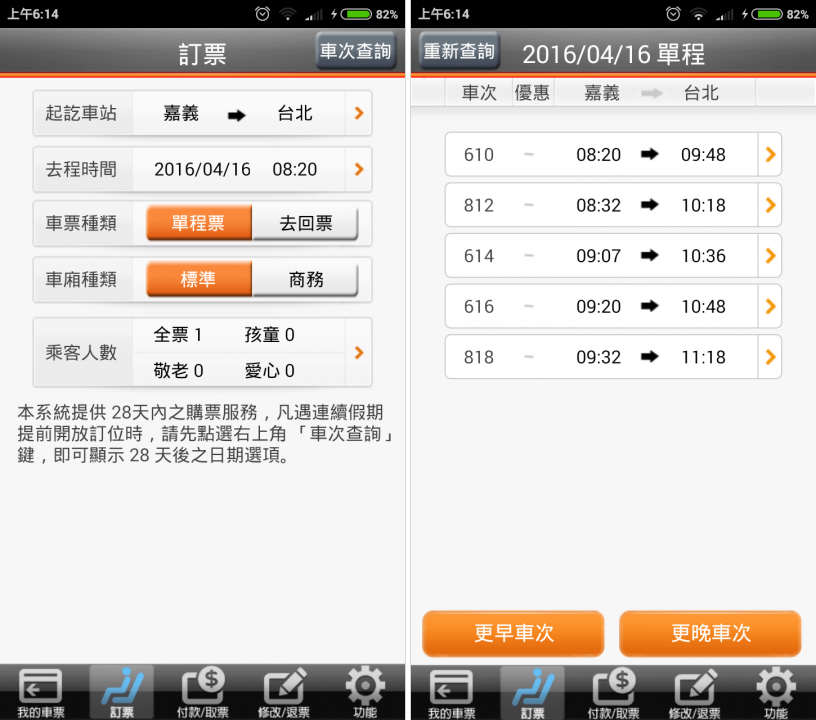
Task: Expand details for train 610
Action: click(612, 155)
